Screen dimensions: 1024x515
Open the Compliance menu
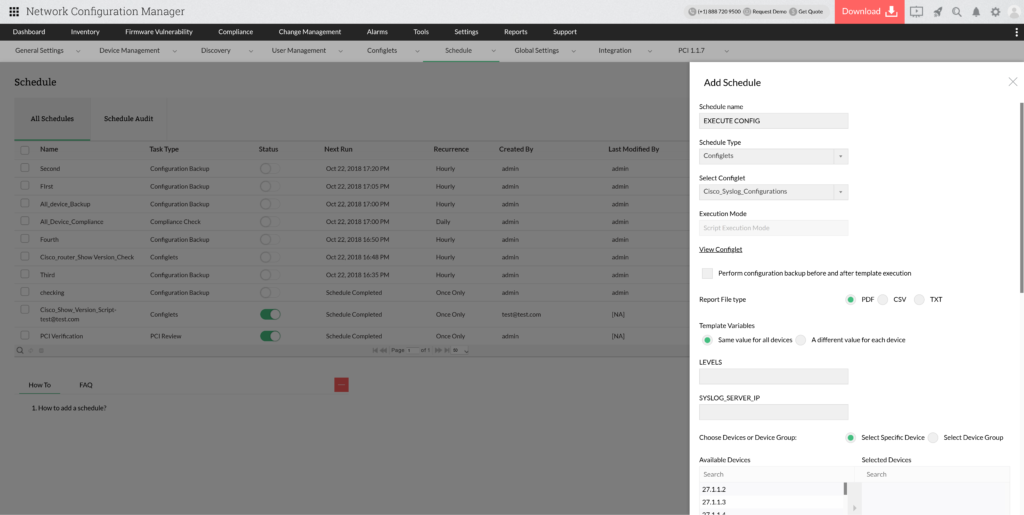[x=236, y=32]
